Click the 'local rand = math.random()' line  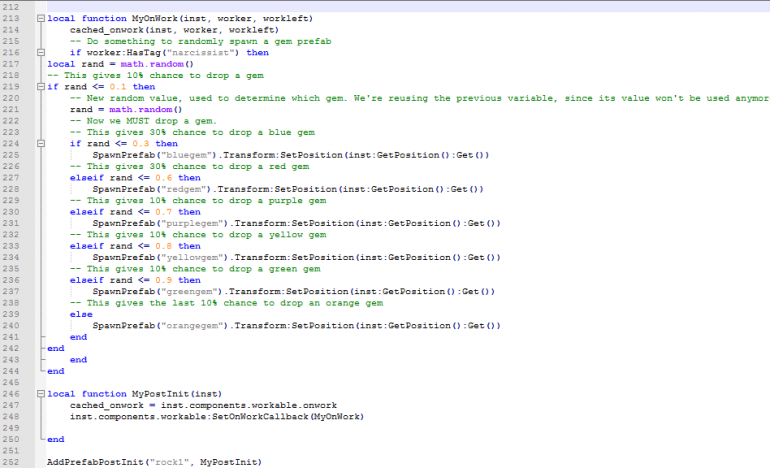(x=120, y=64)
